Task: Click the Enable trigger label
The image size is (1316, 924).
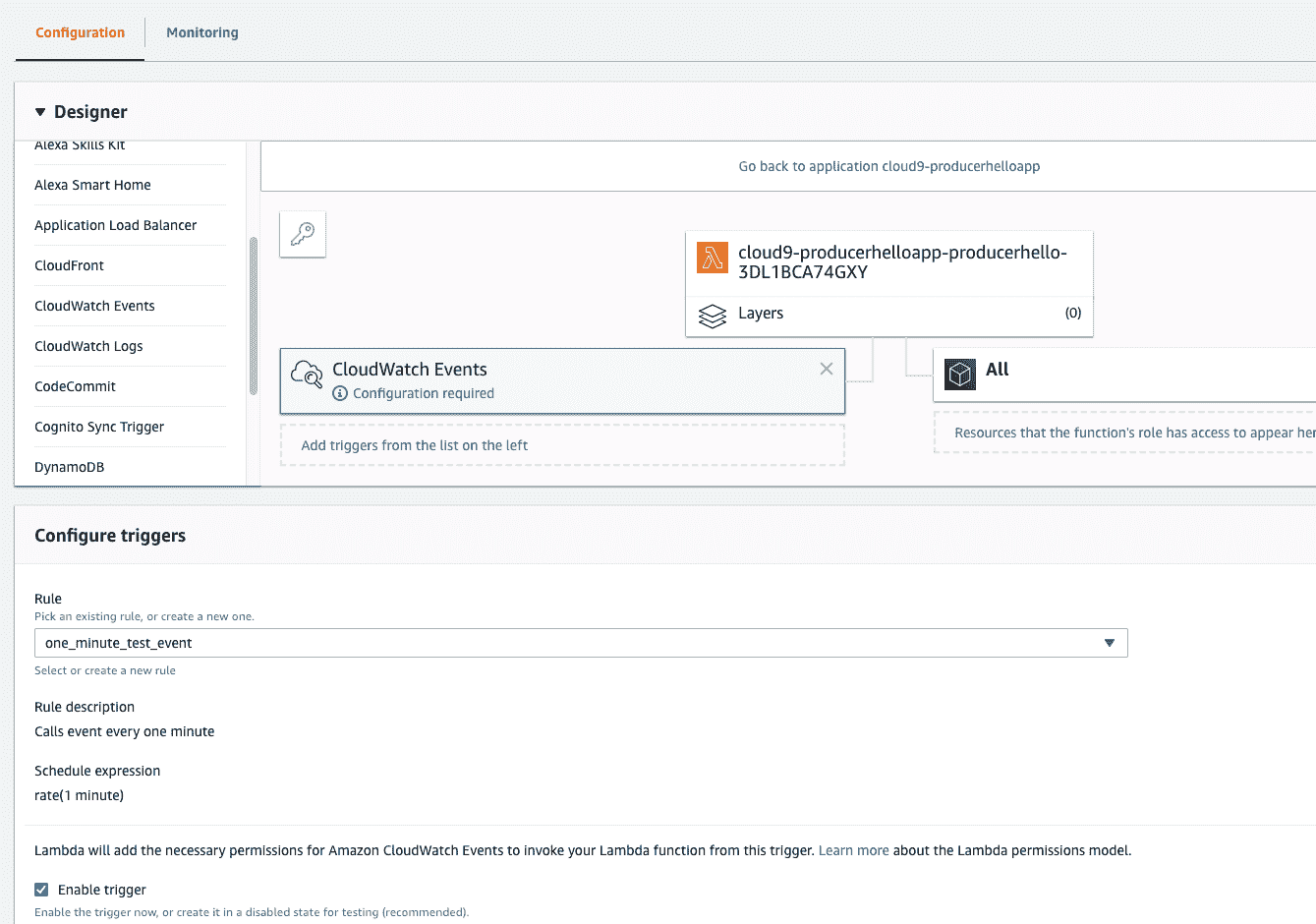Action: click(x=102, y=890)
